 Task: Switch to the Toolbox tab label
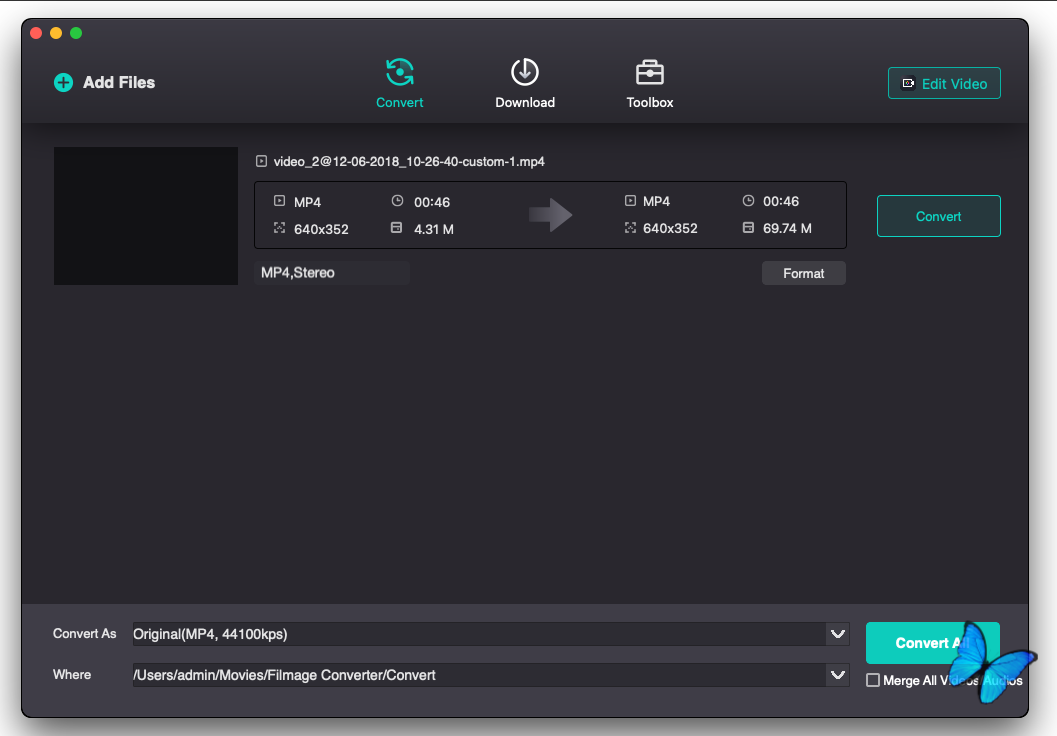pos(650,103)
